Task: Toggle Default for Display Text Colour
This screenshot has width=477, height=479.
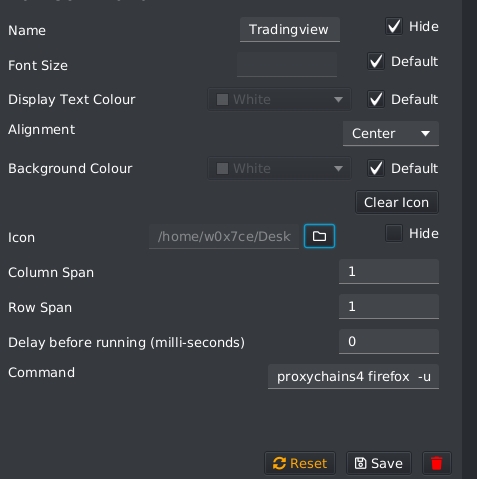Action: [x=376, y=99]
